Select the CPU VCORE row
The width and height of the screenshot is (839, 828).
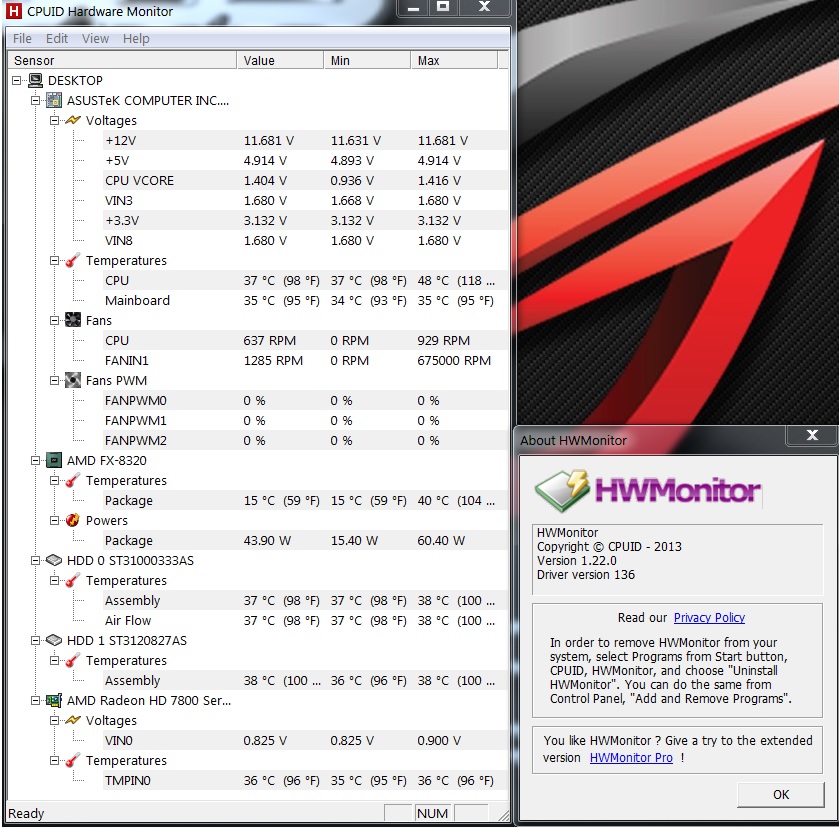[305, 180]
